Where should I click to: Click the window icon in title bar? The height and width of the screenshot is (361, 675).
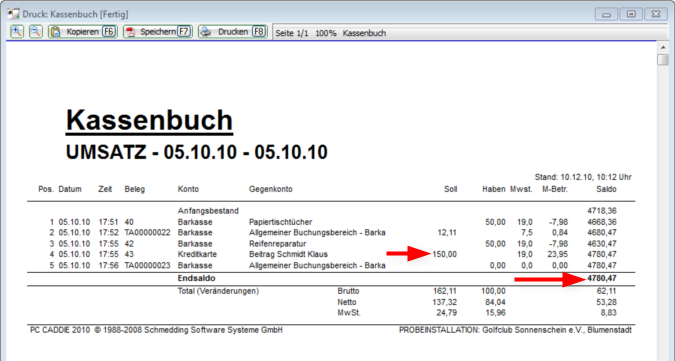click(x=13, y=14)
